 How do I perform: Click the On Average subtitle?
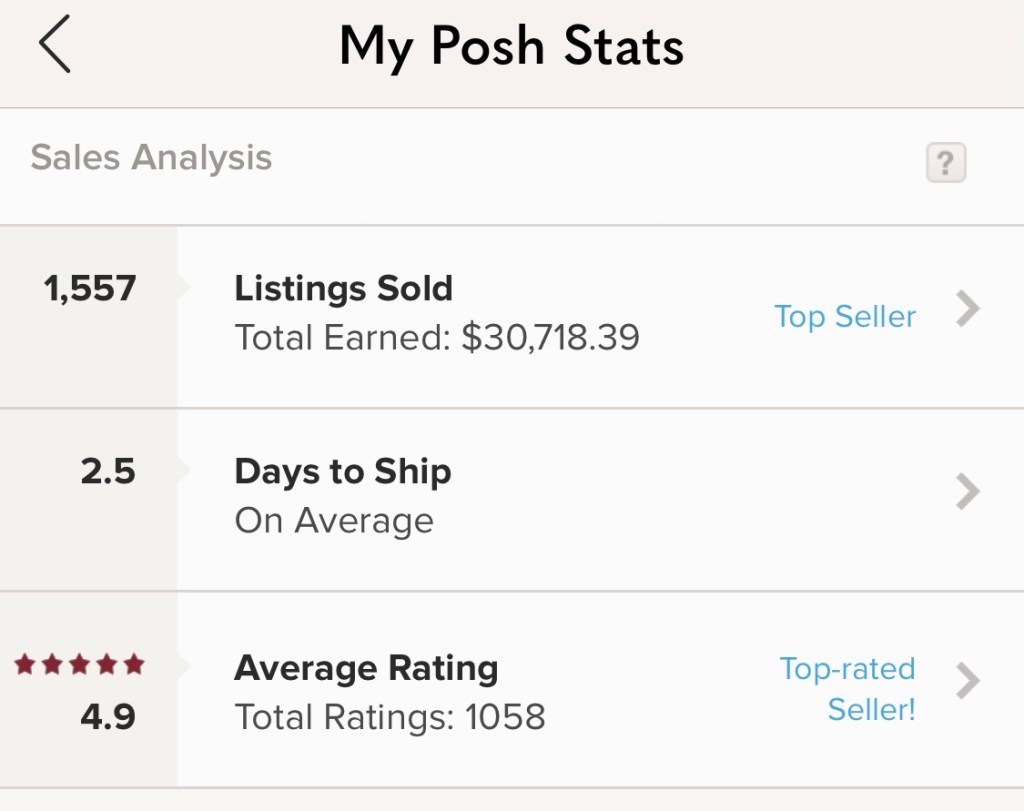(334, 521)
